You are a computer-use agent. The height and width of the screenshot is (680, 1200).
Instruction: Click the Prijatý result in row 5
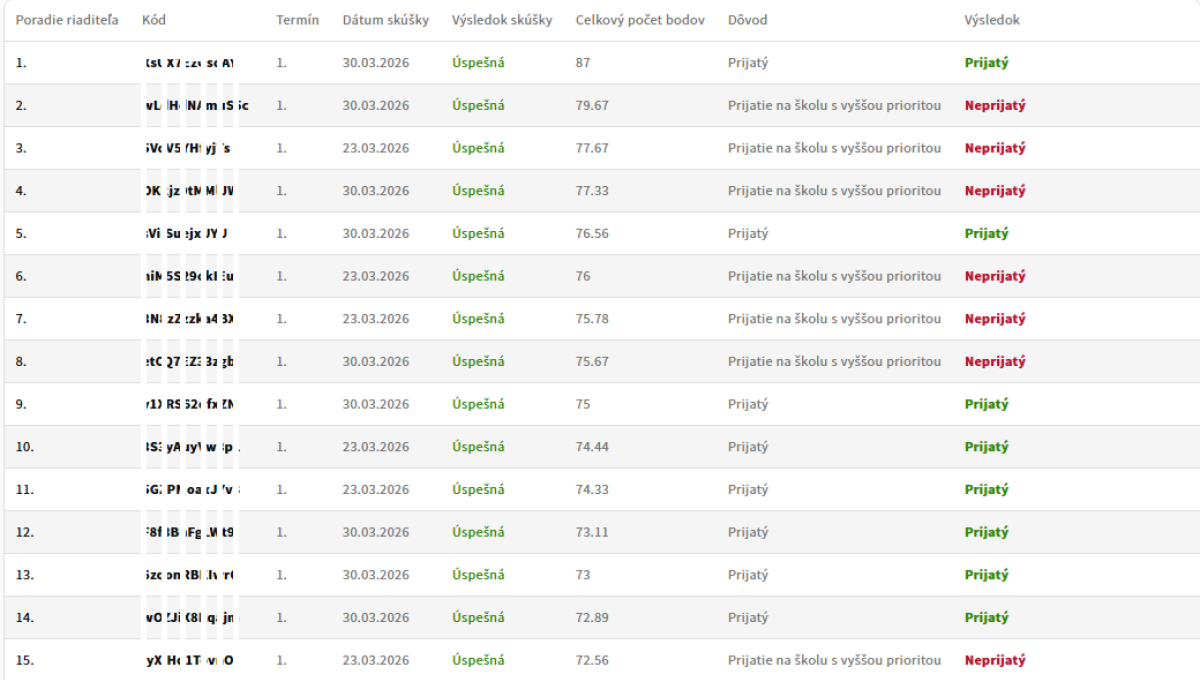click(x=987, y=233)
